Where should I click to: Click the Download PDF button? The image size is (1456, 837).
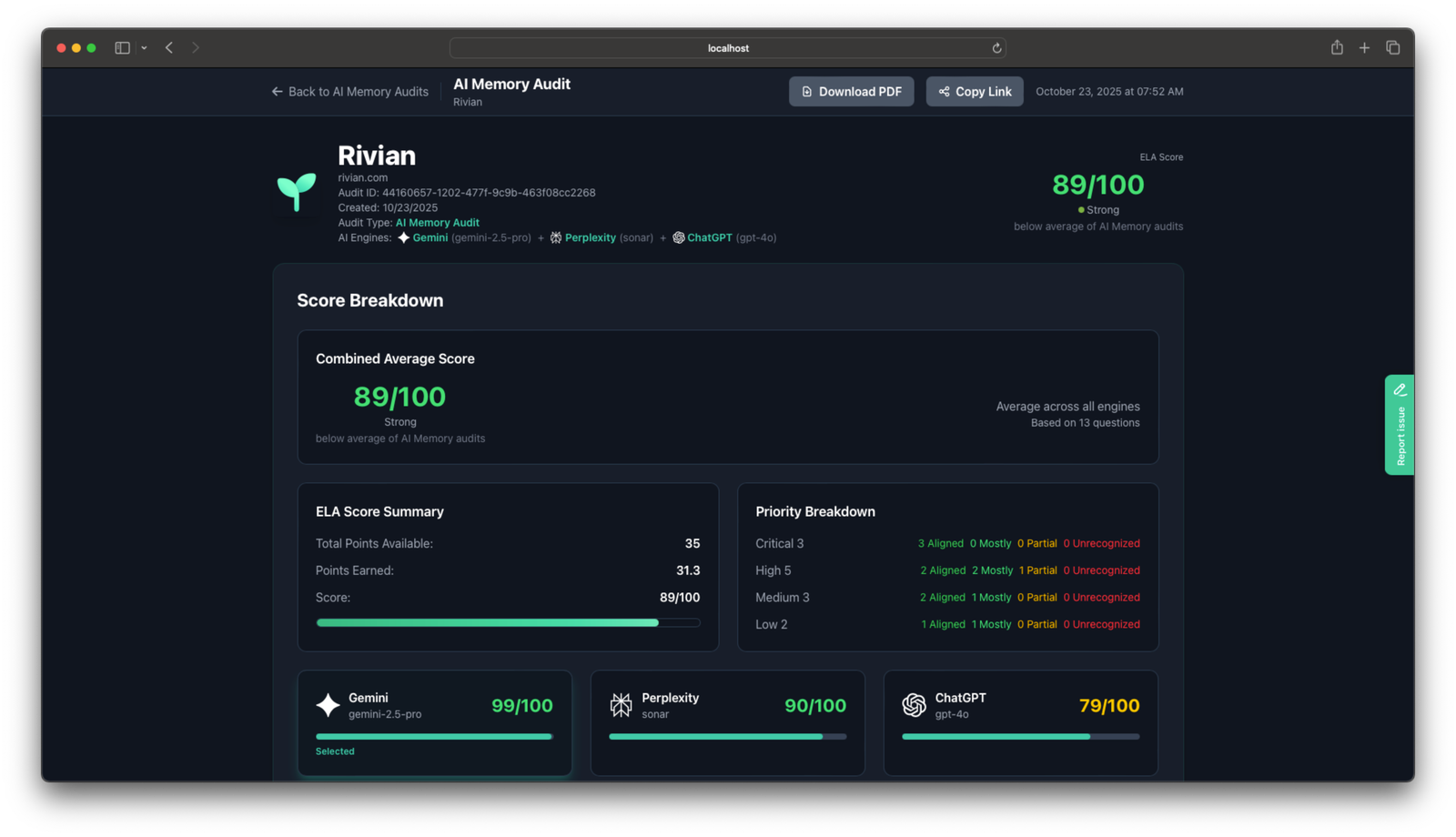(x=851, y=91)
